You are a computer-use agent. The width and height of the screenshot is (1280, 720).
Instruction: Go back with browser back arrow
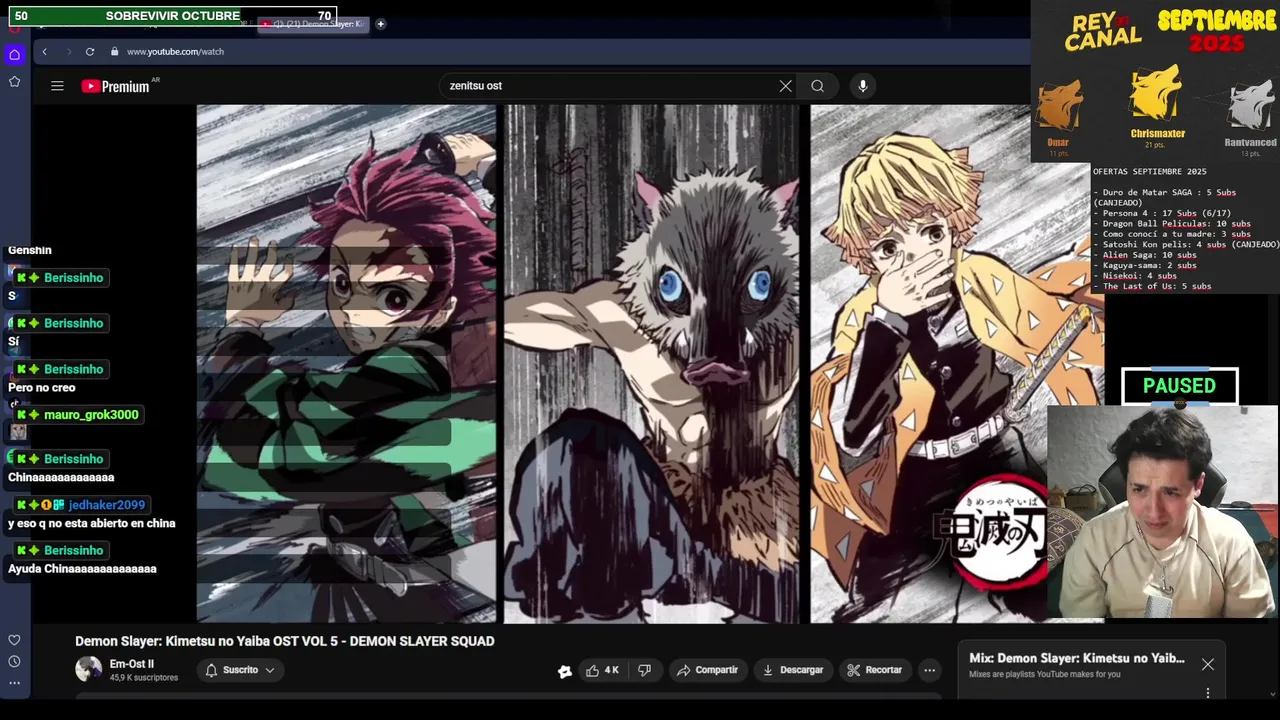(44, 51)
